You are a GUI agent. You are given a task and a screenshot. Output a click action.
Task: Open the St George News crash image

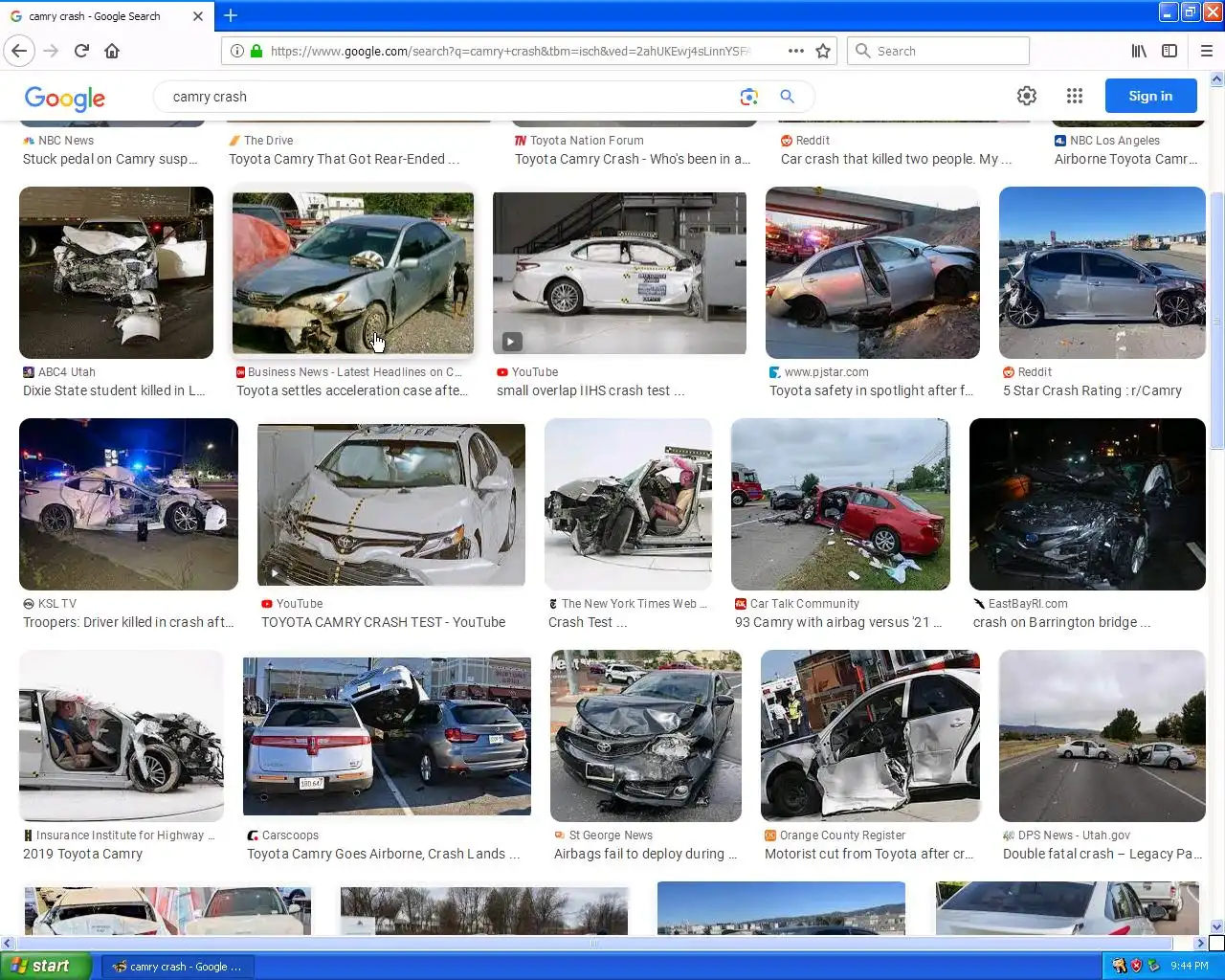pos(646,736)
